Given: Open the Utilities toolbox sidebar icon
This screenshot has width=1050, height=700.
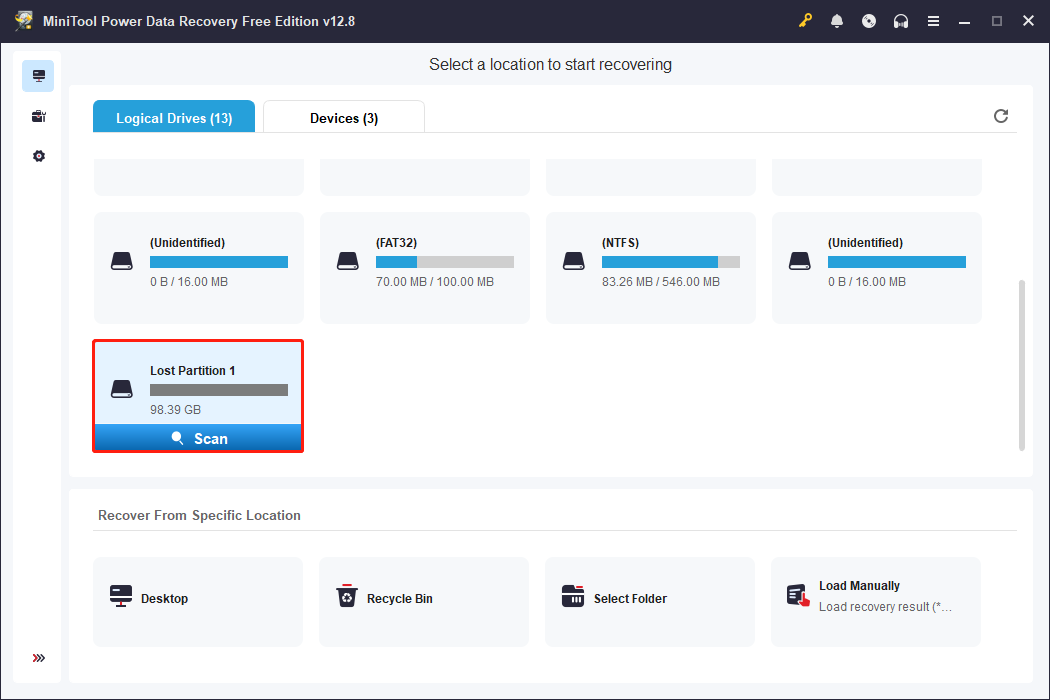Looking at the screenshot, I should point(39,116).
